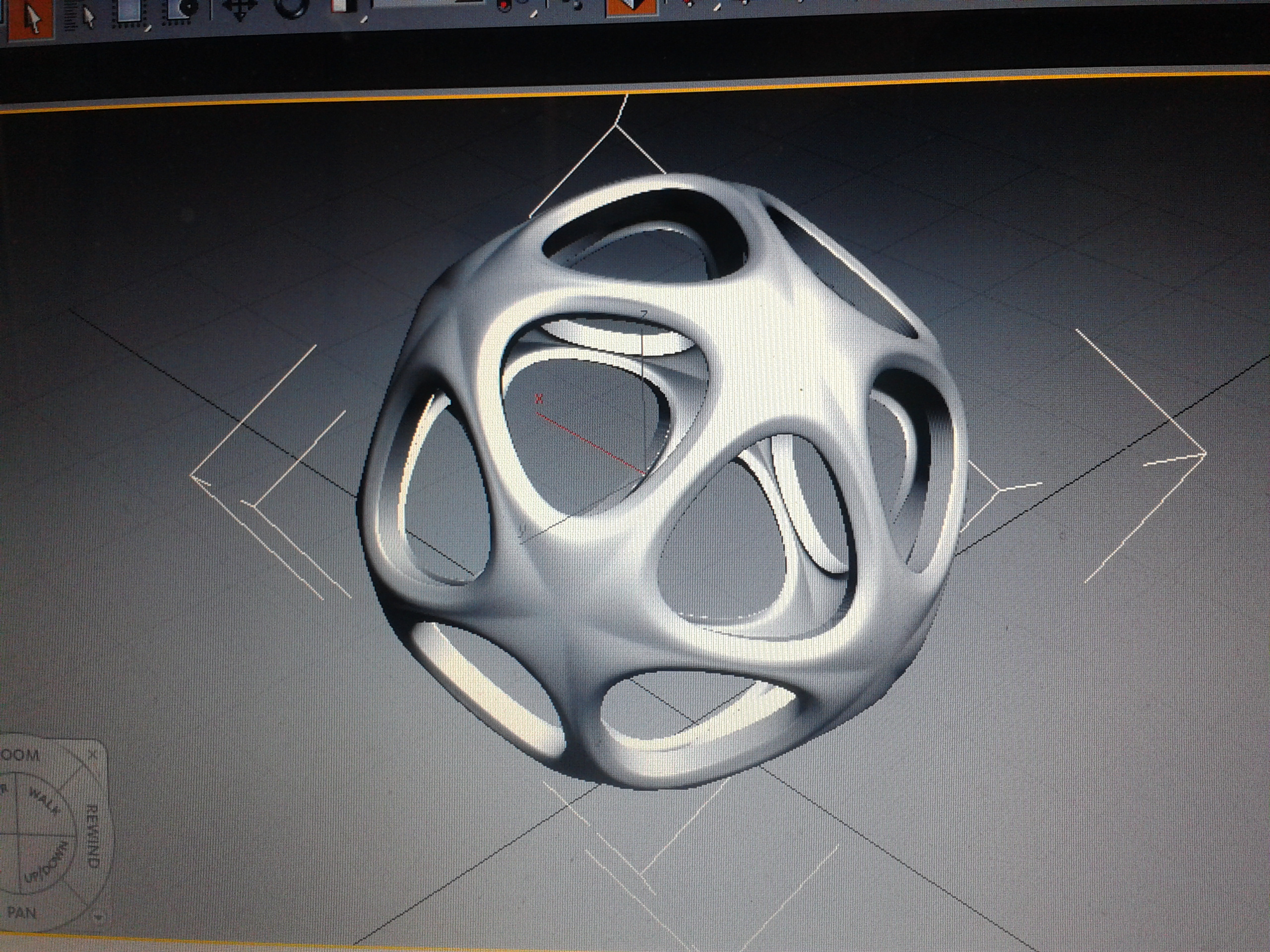Close the navigation steering wheel
The width and height of the screenshot is (1270, 952).
coord(92,755)
